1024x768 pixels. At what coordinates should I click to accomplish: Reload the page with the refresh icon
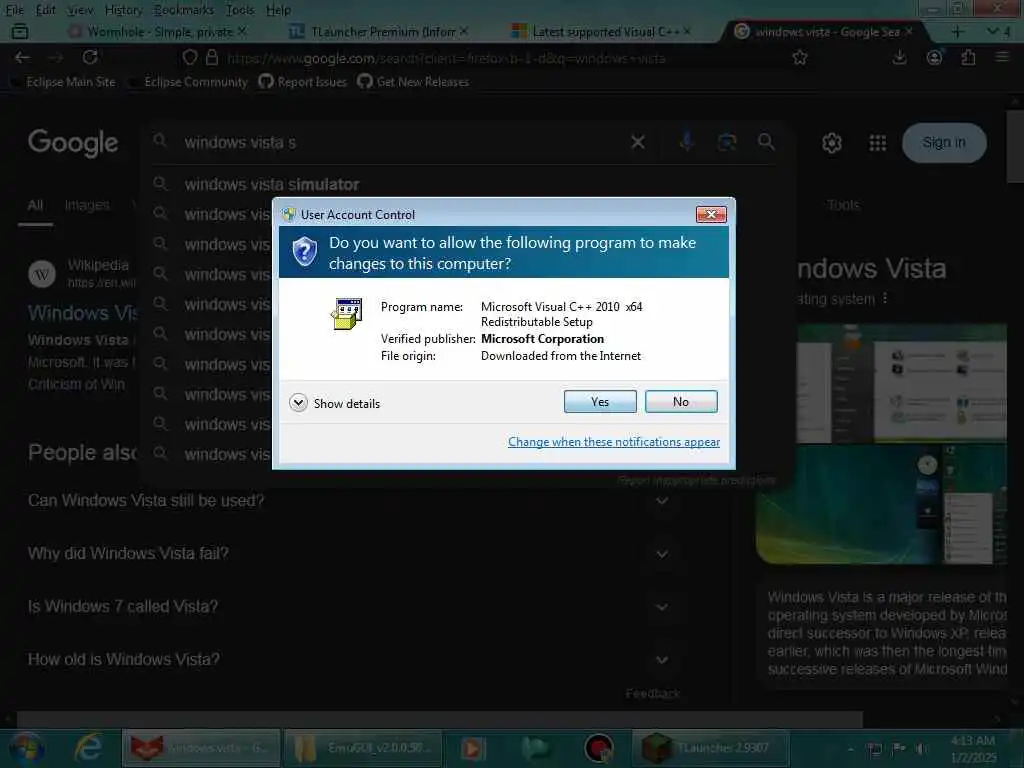90,57
